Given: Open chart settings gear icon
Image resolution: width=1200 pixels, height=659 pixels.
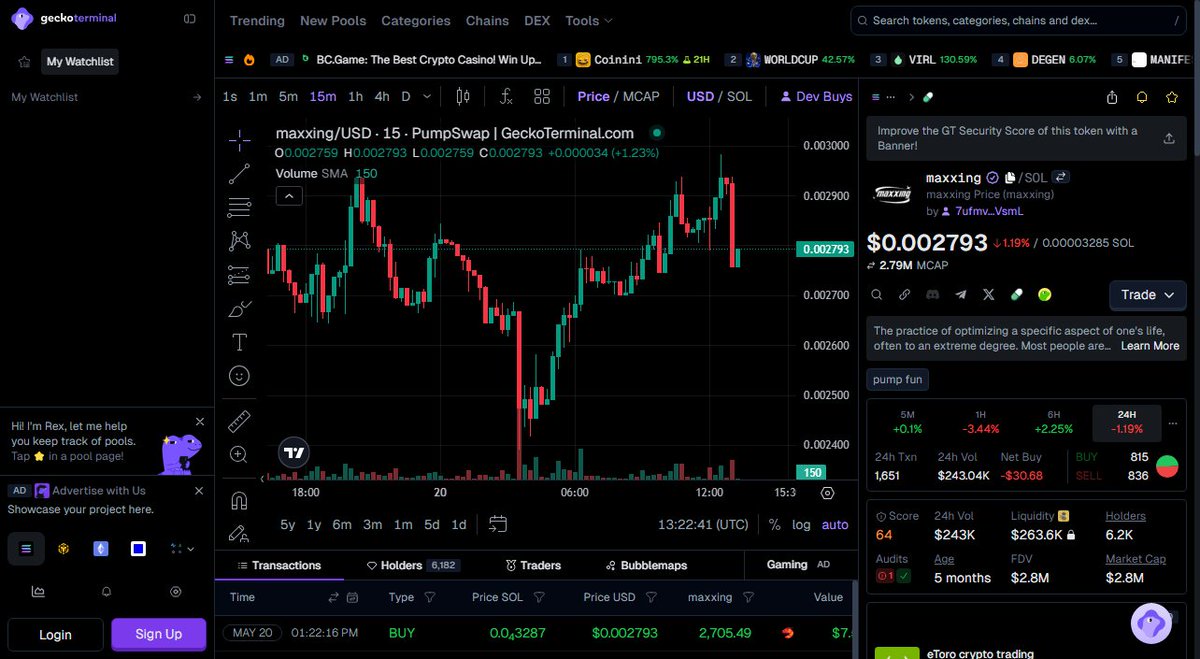Looking at the screenshot, I should [x=827, y=493].
